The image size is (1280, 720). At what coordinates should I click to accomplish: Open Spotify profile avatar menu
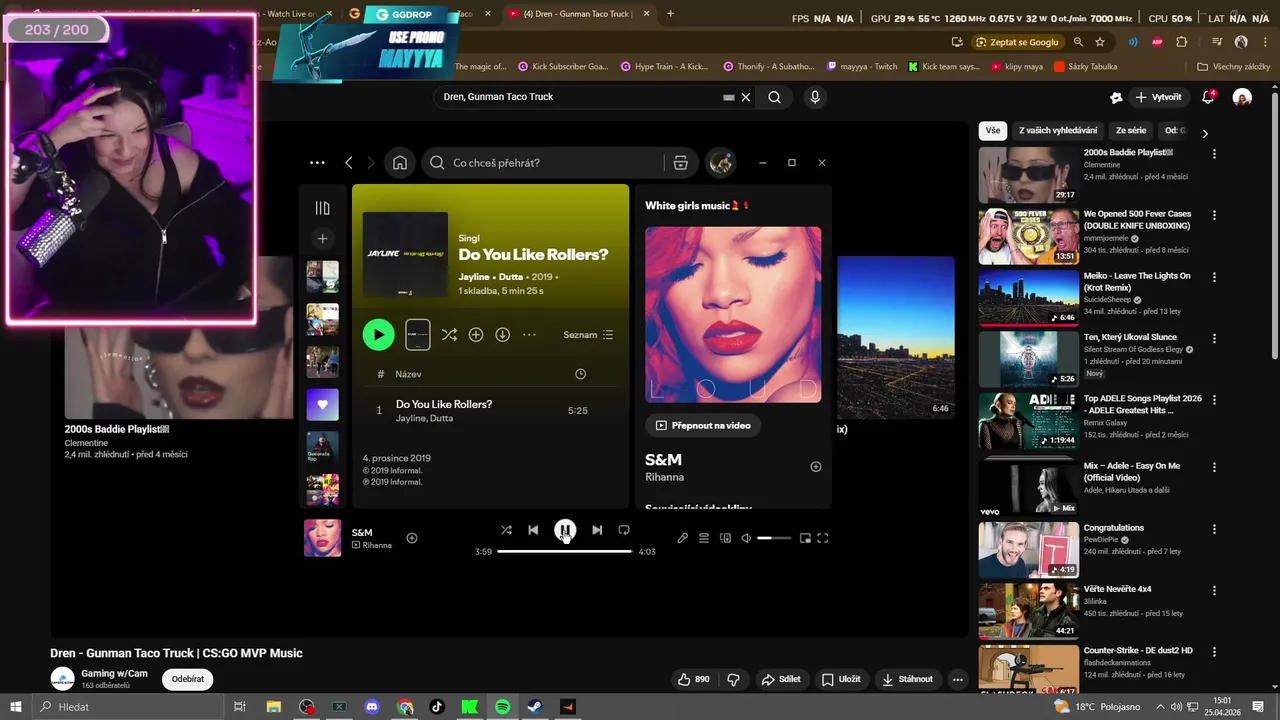pyautogui.click(x=721, y=163)
